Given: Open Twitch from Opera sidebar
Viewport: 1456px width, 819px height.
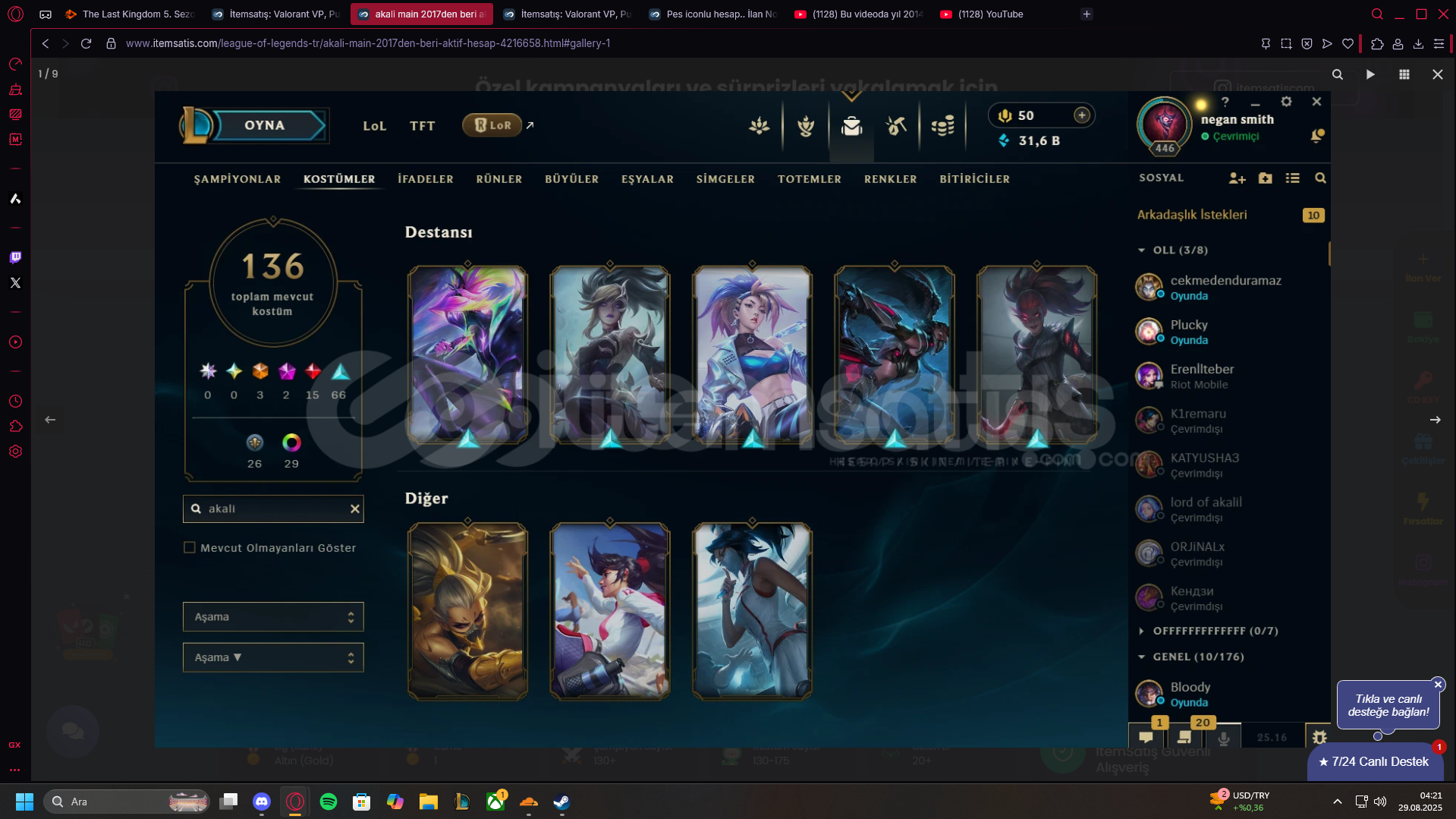Looking at the screenshot, I should coord(15,257).
